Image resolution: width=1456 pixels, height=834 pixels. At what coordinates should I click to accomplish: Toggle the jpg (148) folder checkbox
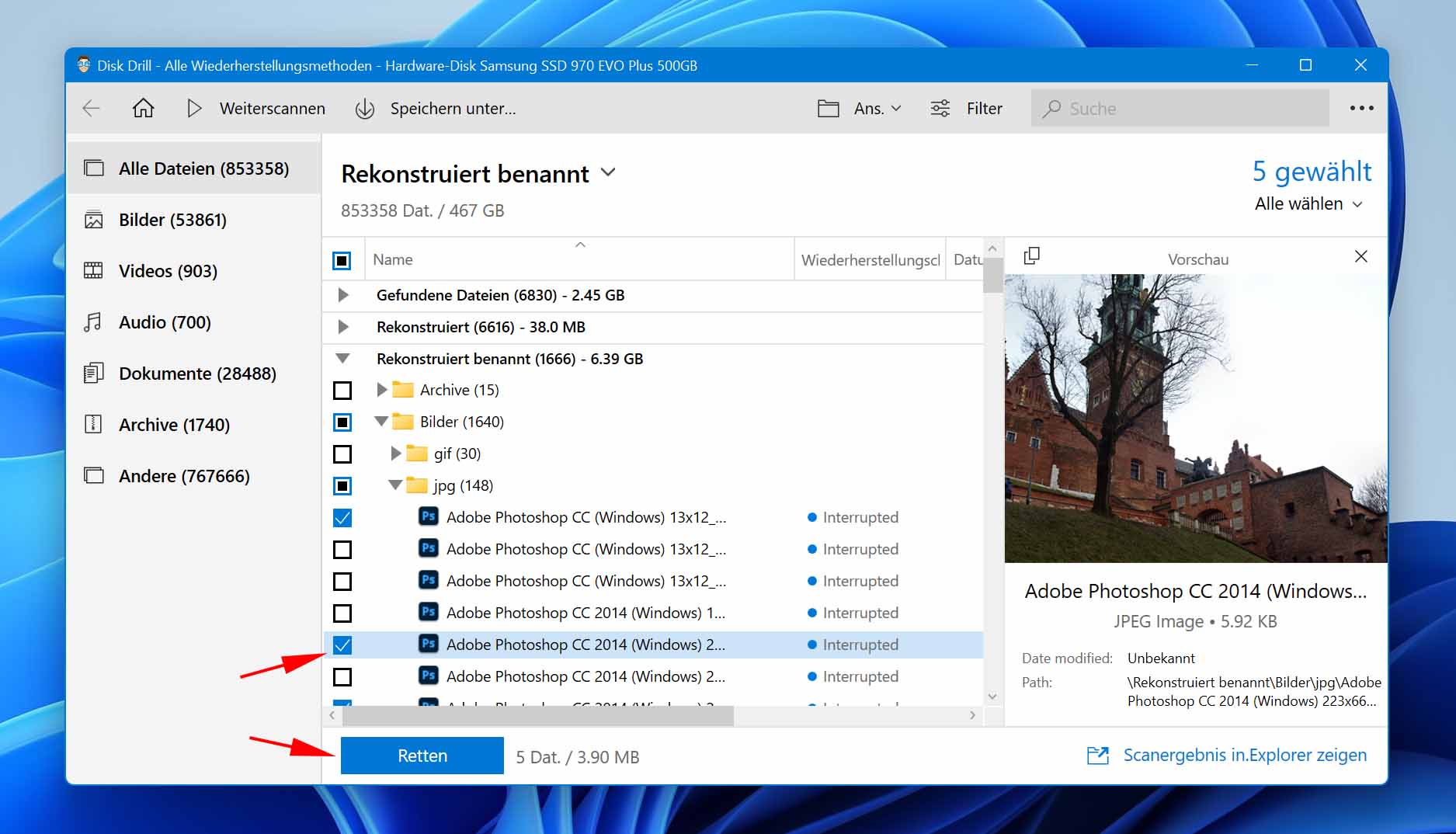click(342, 485)
